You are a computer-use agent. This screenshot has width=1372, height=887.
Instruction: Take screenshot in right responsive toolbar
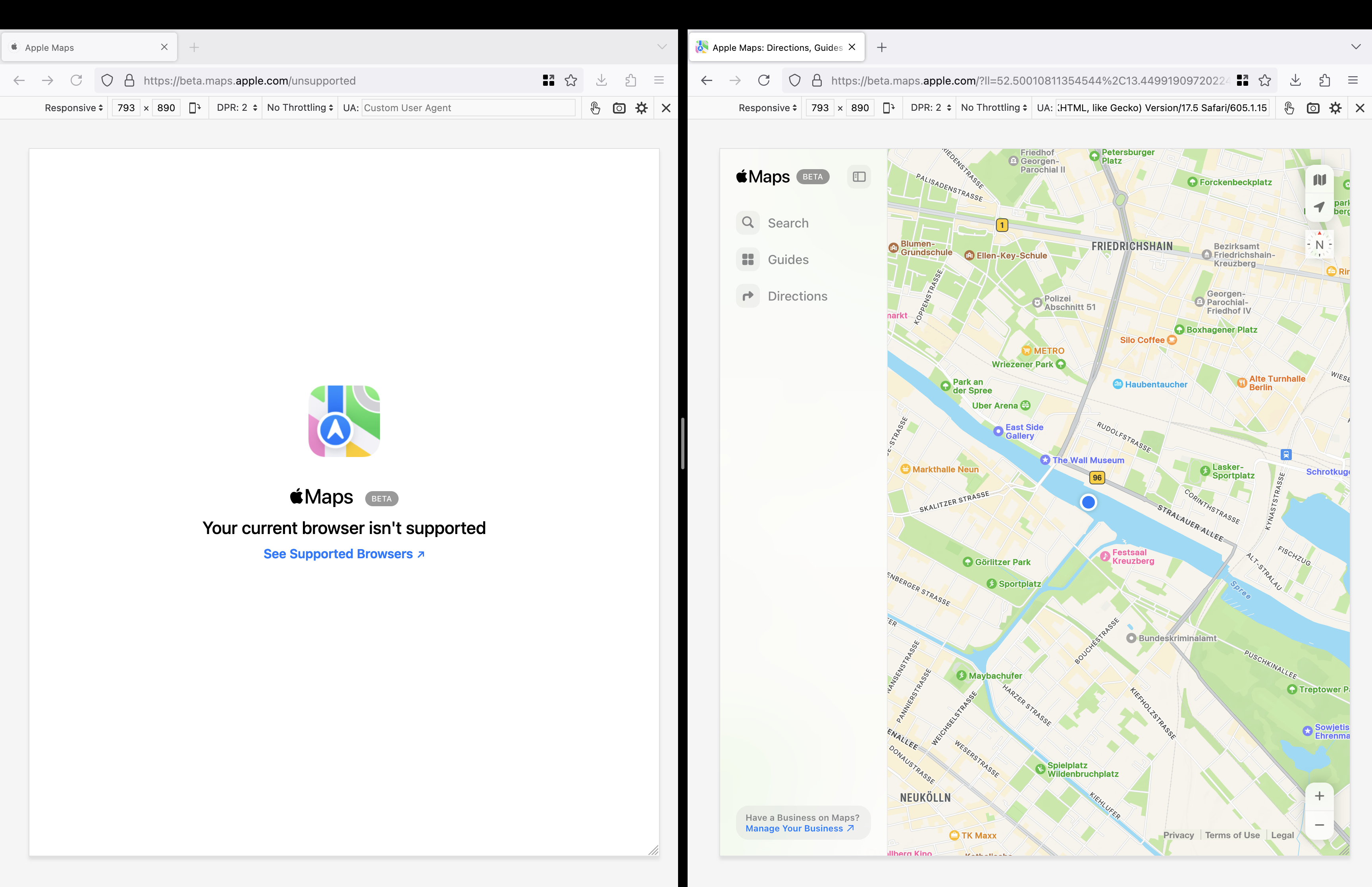tap(1313, 108)
